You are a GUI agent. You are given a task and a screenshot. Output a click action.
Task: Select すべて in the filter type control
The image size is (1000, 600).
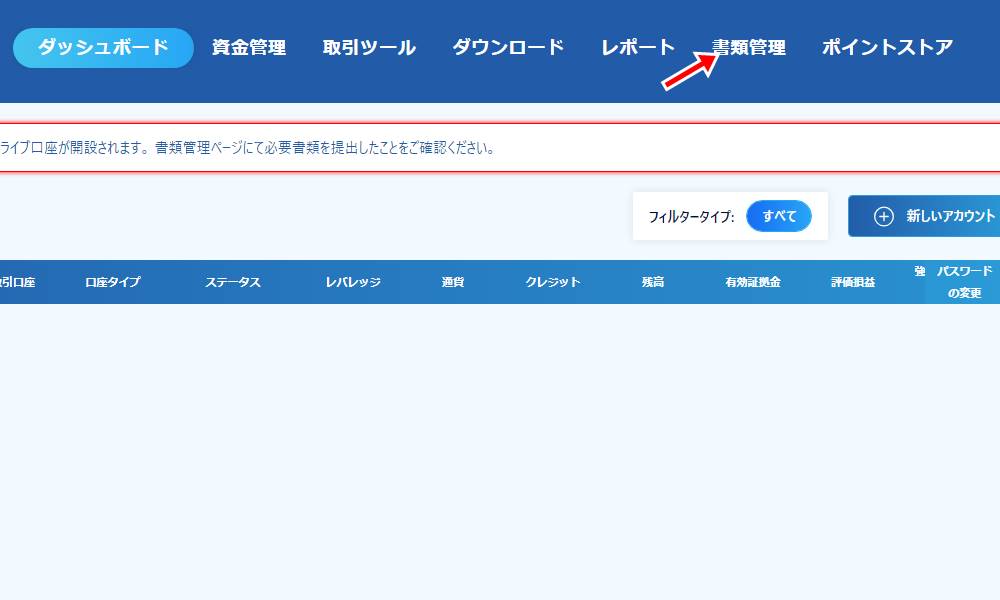click(x=779, y=215)
